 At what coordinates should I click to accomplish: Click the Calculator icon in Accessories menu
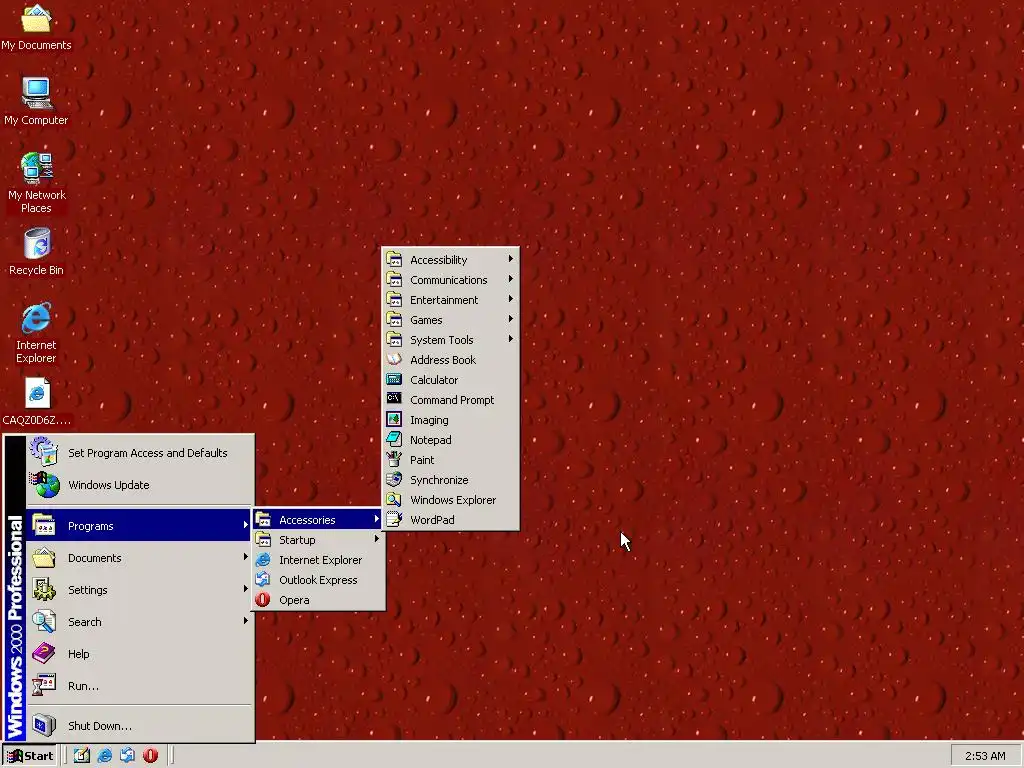pos(394,379)
